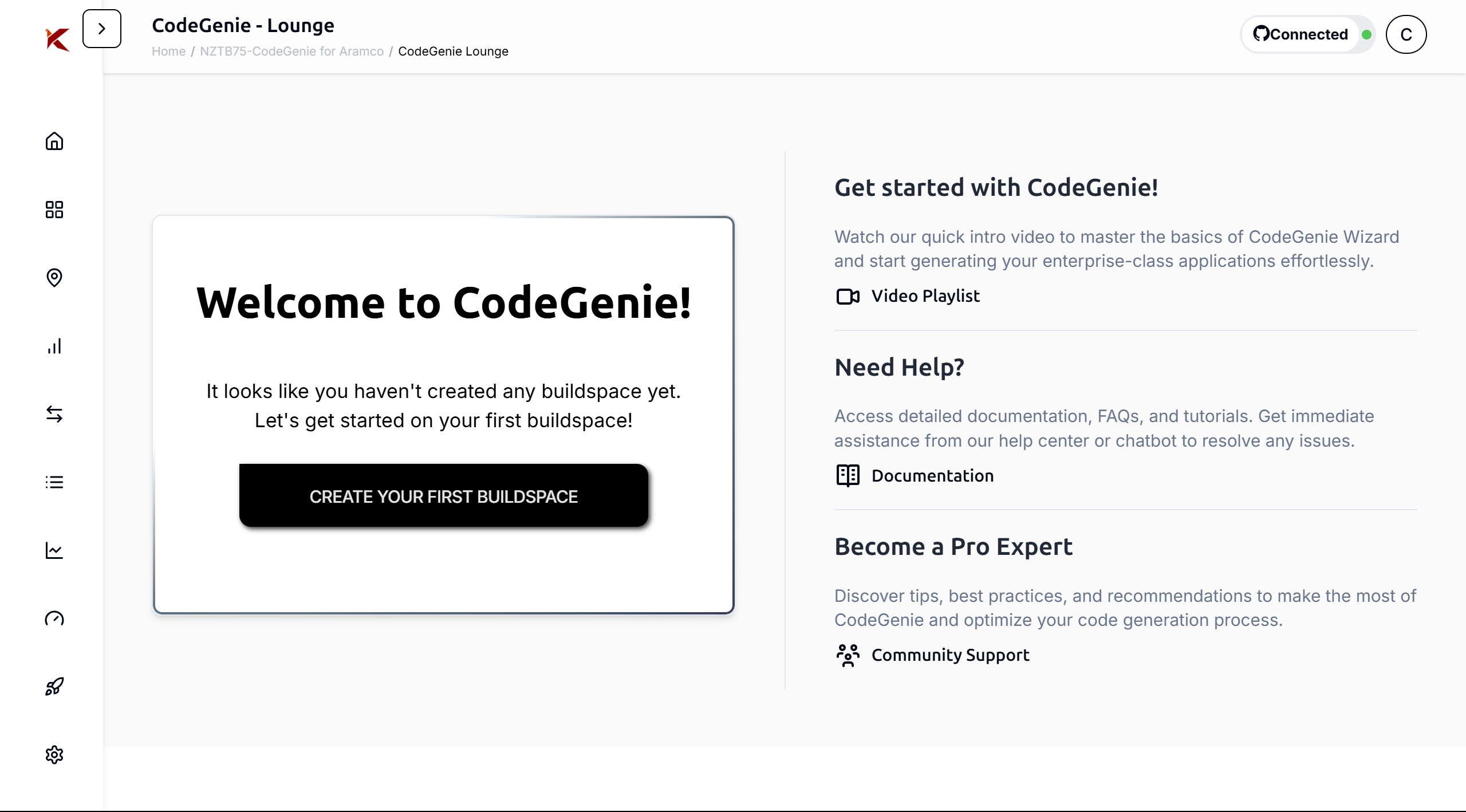Open the dashboard grid icon in sidebar
1466x812 pixels.
coord(54,210)
